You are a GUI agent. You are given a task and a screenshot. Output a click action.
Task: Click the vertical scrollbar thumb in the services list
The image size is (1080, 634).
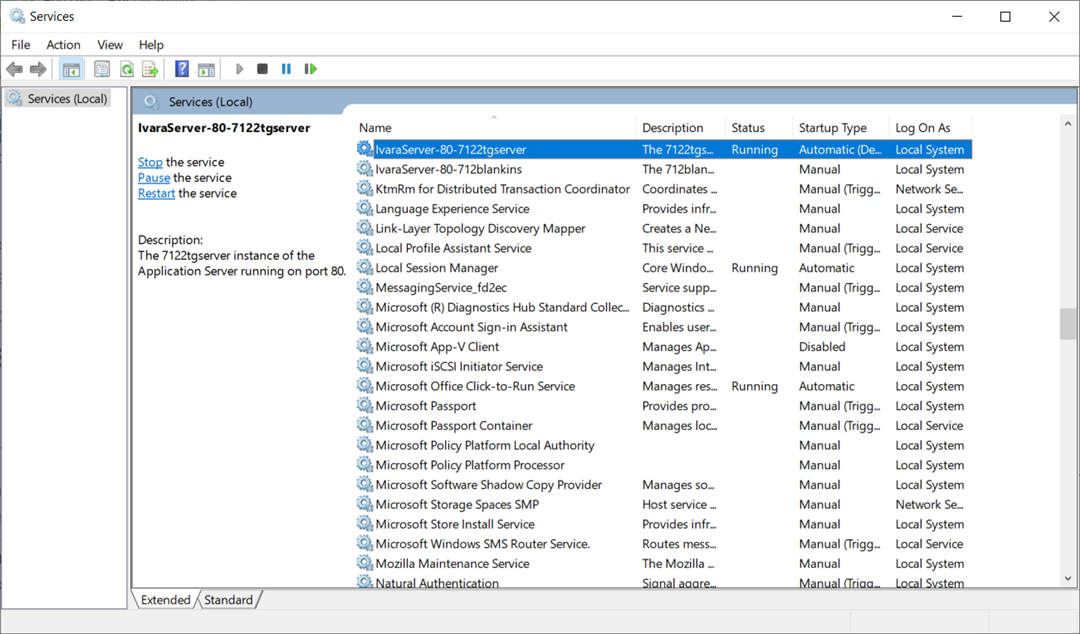(1068, 324)
